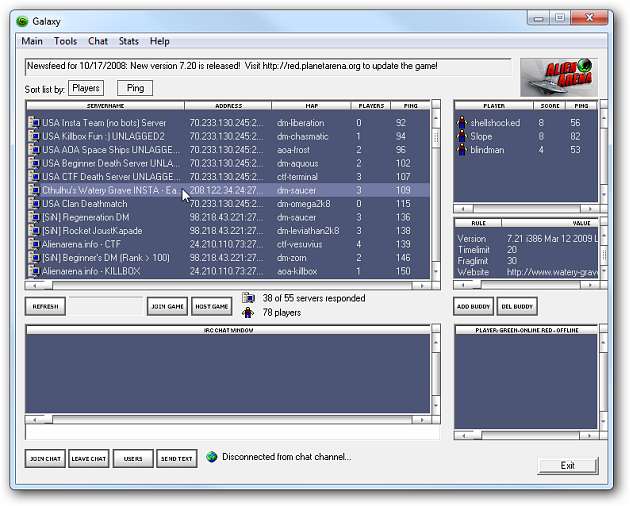630x506 pixels.
Task: Click the Join Game button
Action: pyautogui.click(x=167, y=306)
